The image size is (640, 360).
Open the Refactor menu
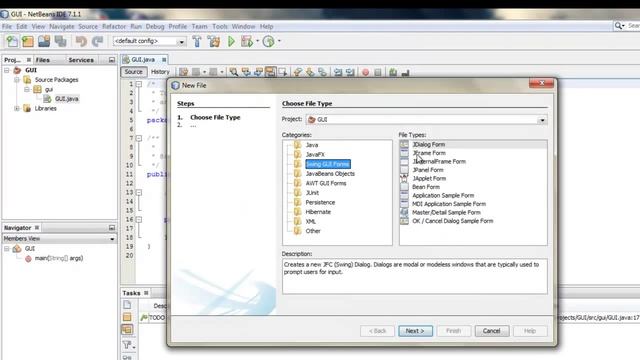coord(114,27)
